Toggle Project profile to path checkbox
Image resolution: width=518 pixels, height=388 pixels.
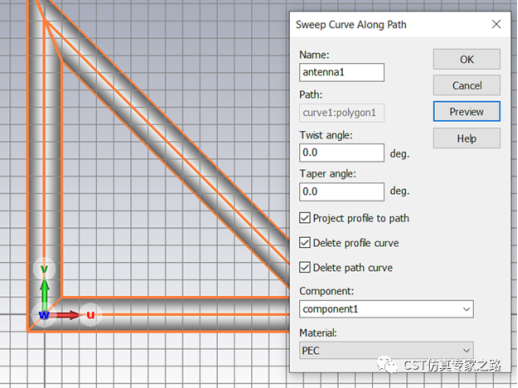click(305, 218)
